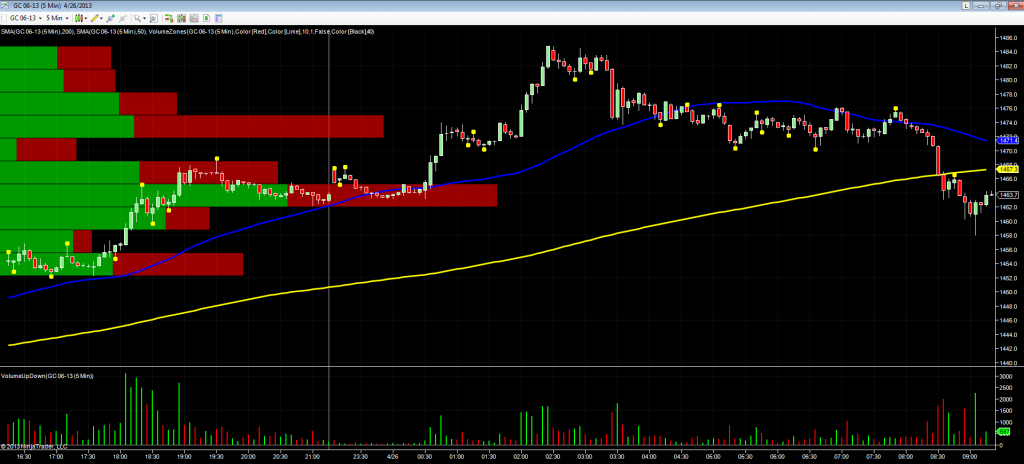This screenshot has width=1024, height=464.
Task: Click the zoom-in magnifier icon
Action: (153, 18)
